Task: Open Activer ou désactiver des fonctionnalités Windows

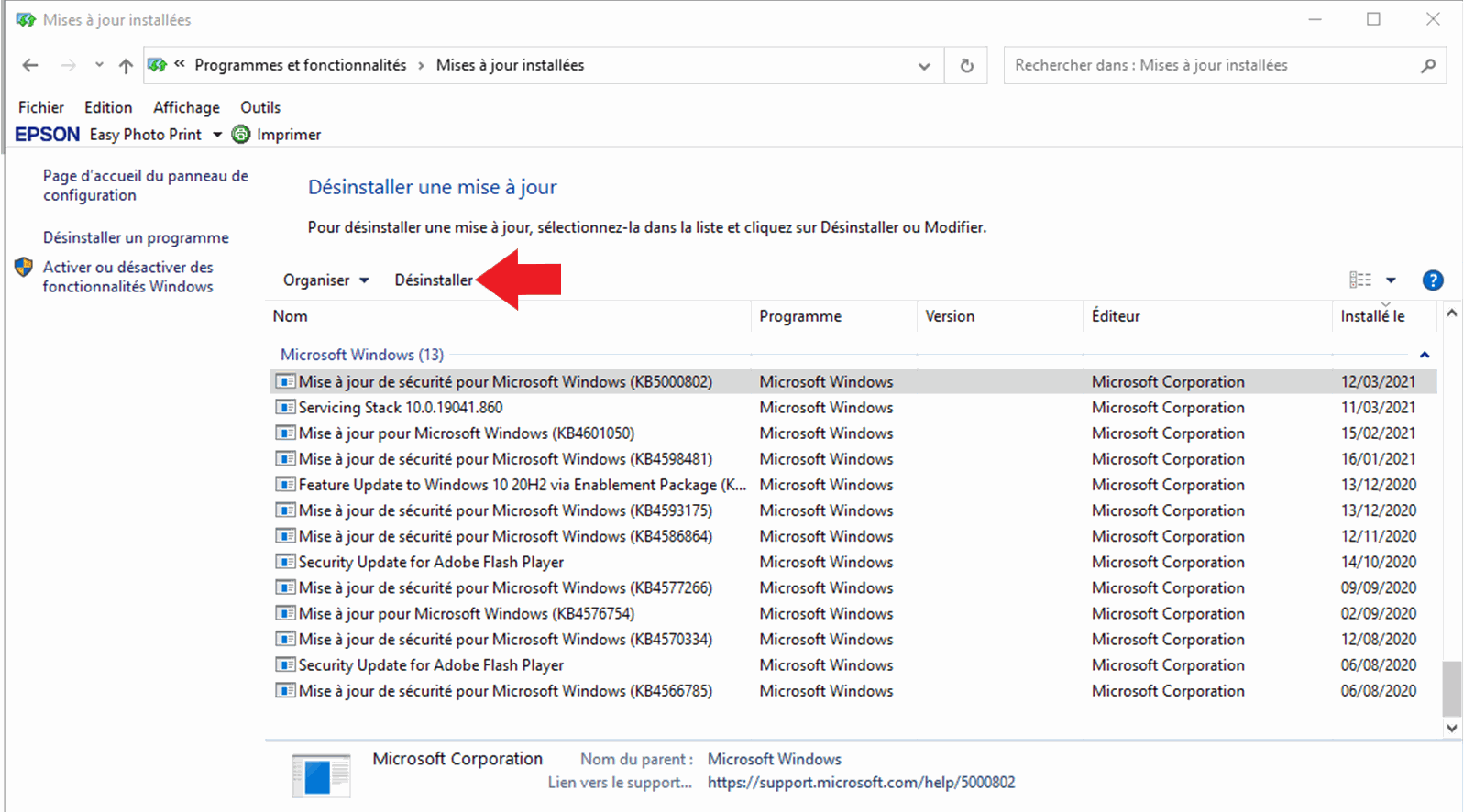Action: 128,277
